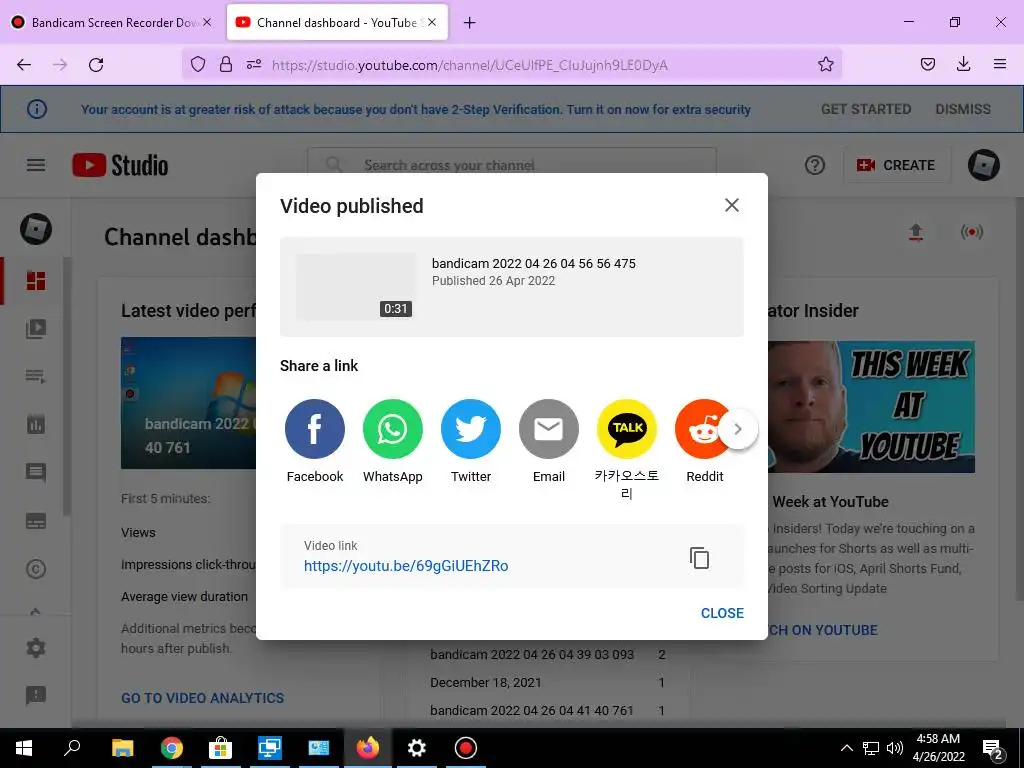Open Bandicam recorder from the taskbar

click(466, 748)
